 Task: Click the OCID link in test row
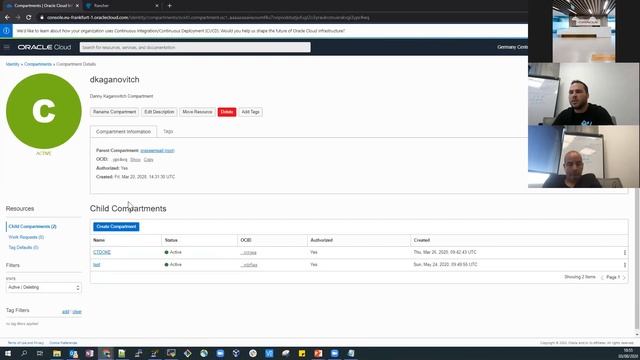pyautogui.click(x=249, y=265)
